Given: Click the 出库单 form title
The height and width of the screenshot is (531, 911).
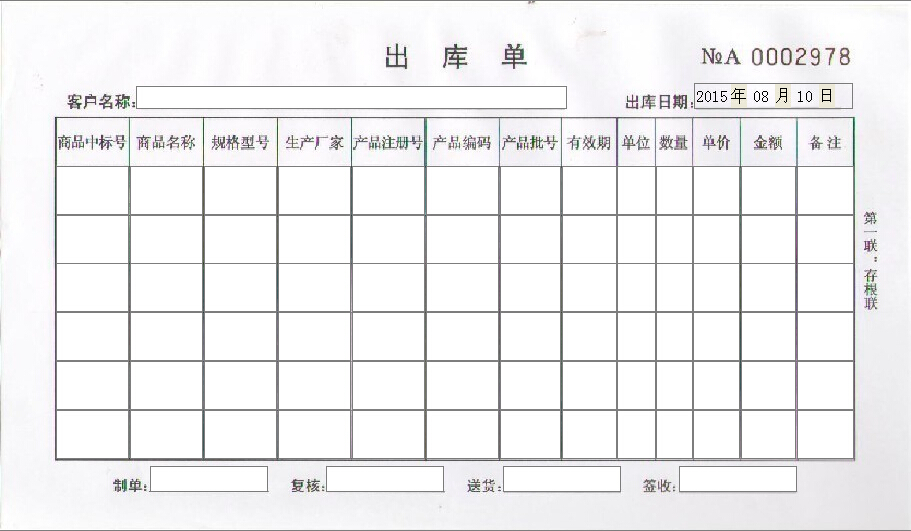Looking at the screenshot, I should click(x=456, y=57).
